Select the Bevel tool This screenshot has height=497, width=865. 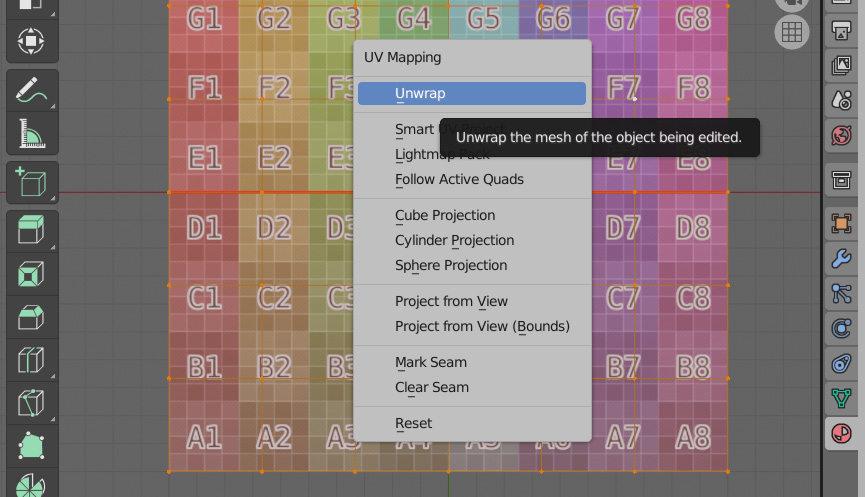click(x=32, y=317)
